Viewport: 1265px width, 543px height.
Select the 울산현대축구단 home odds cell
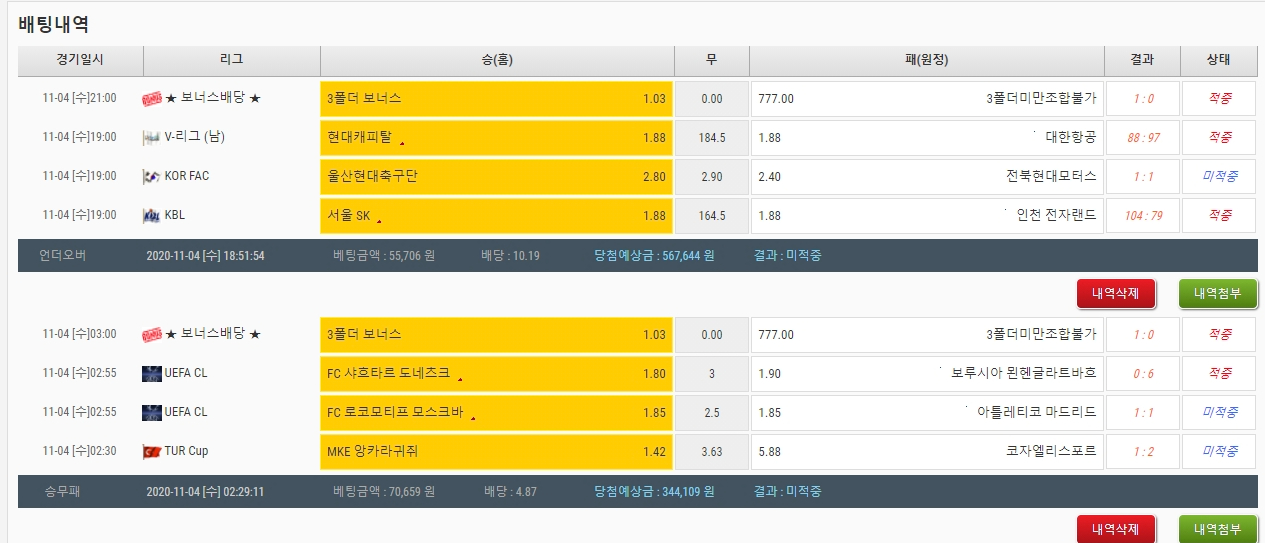[496, 177]
